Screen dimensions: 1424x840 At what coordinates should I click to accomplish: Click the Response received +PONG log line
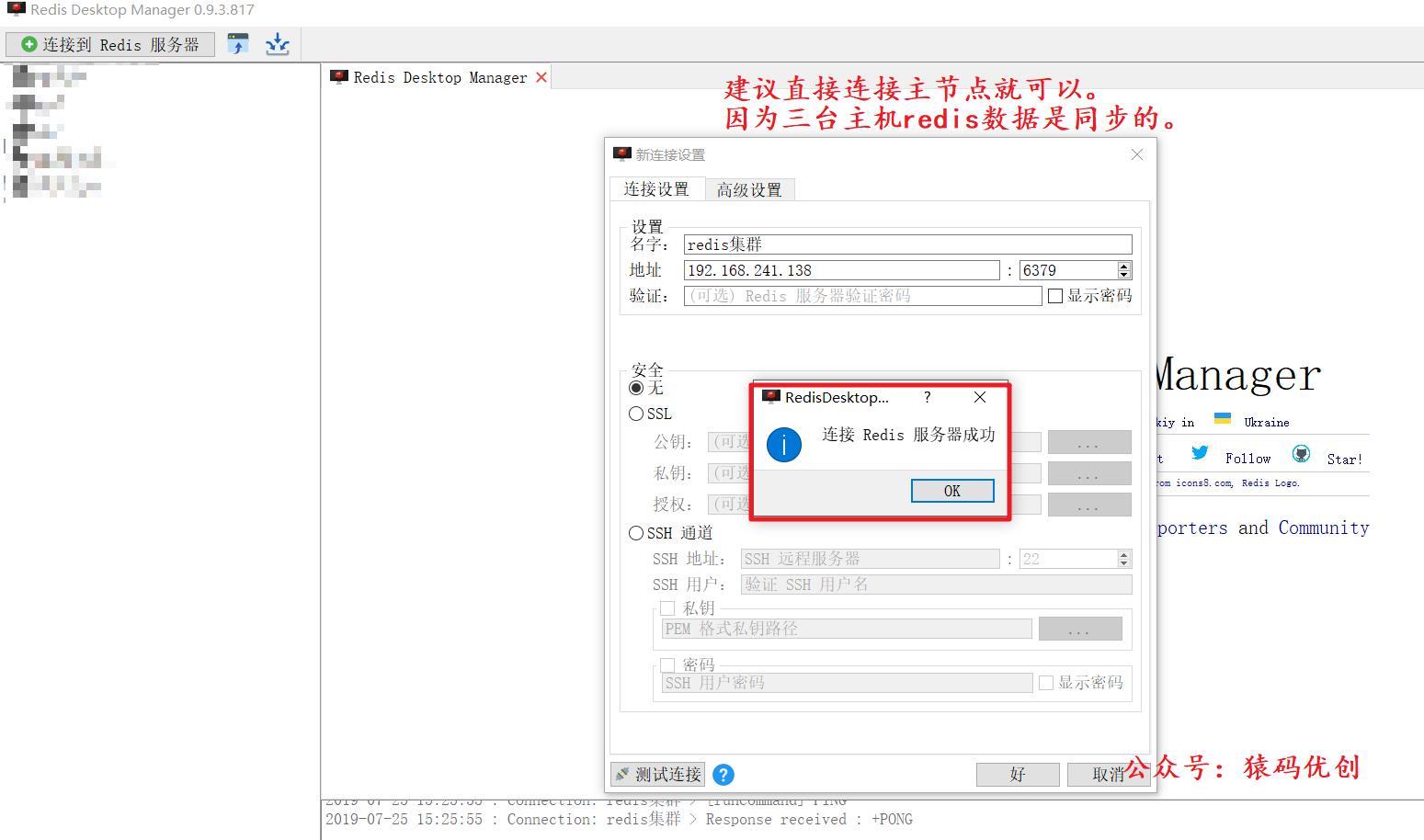(x=619, y=819)
